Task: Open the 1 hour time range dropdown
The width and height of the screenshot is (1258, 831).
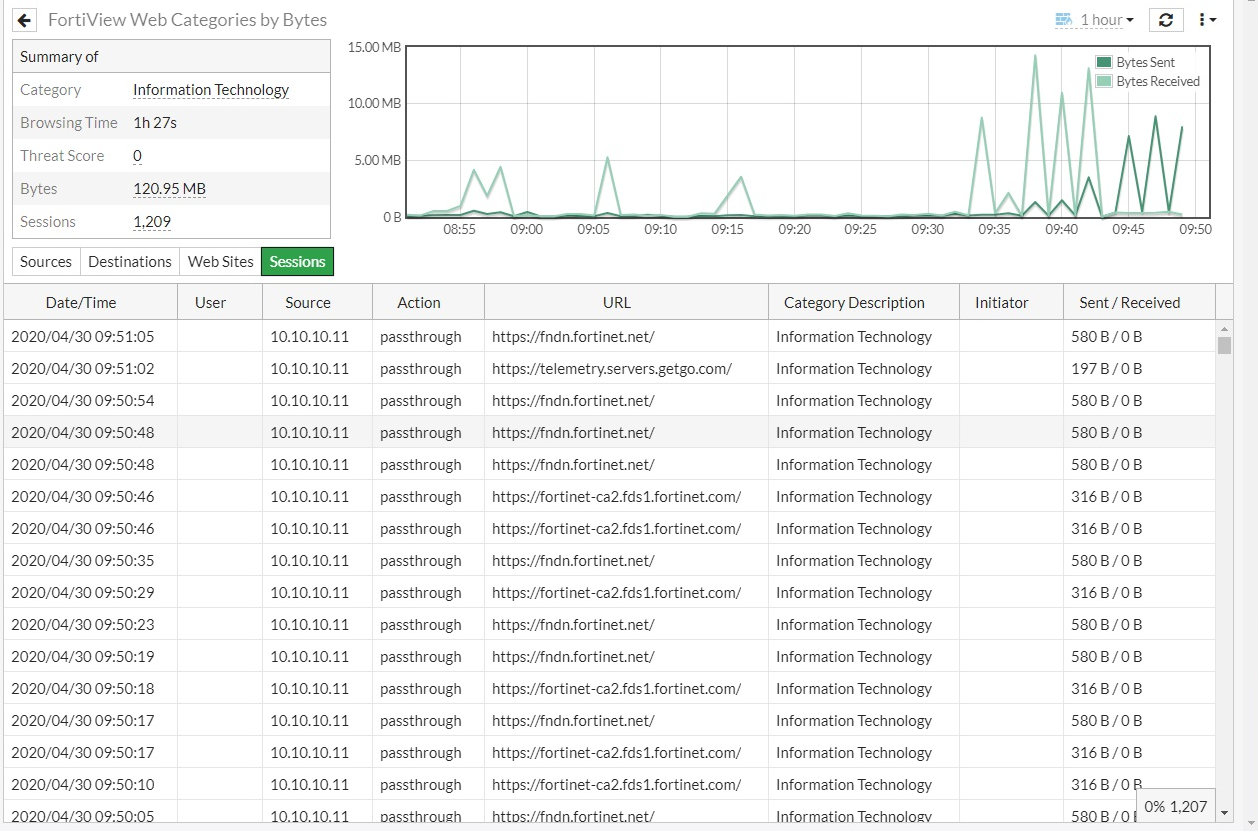Action: (x=1107, y=20)
